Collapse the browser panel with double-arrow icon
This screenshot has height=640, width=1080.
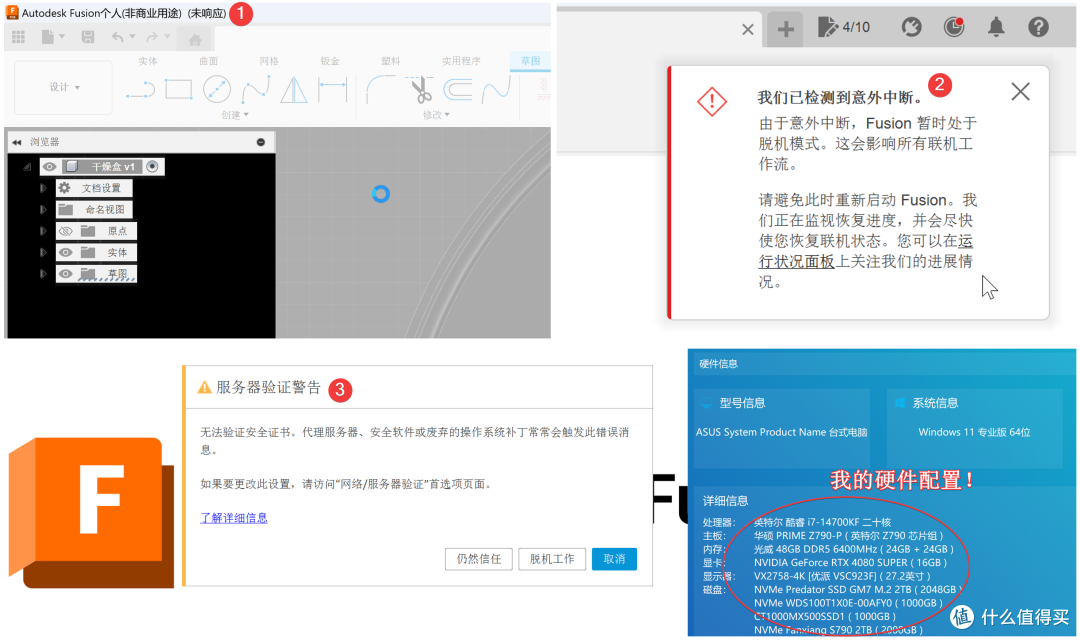click(17, 142)
